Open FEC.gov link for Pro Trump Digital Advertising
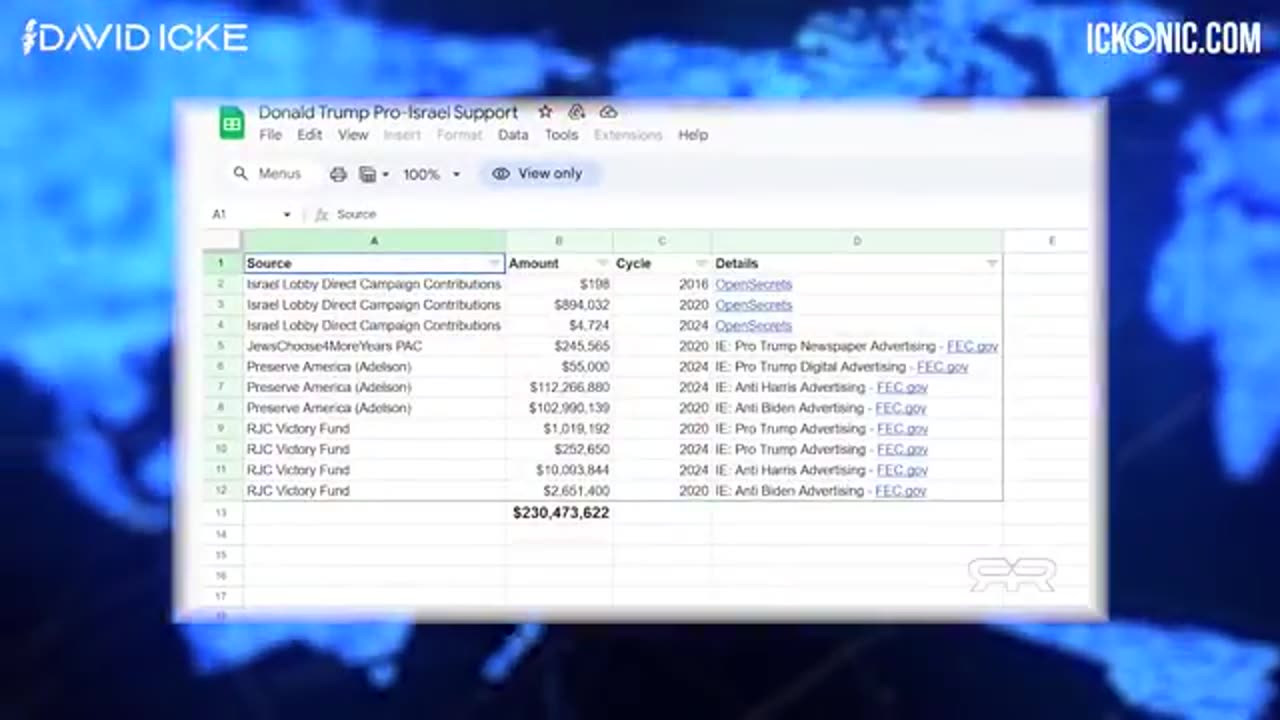This screenshot has width=1280, height=720. pos(943,367)
